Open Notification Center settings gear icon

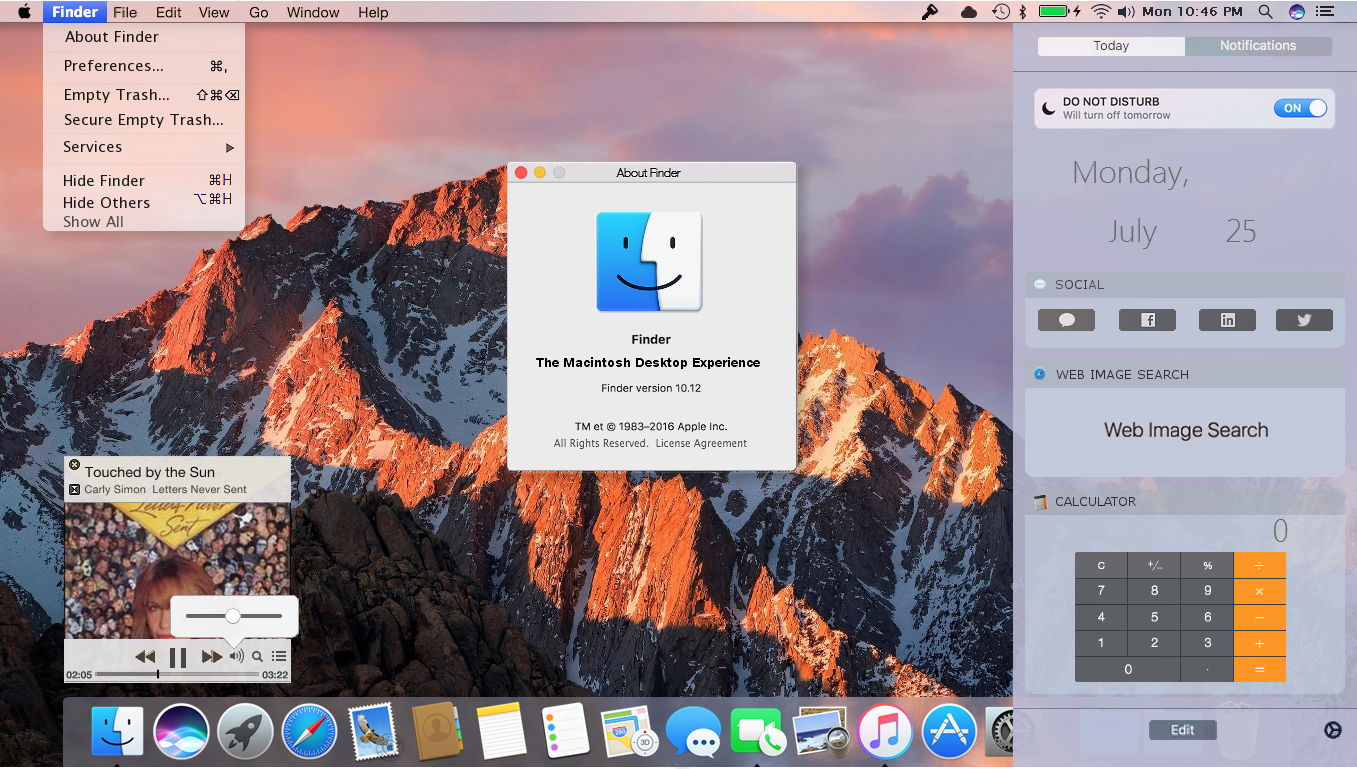click(1332, 730)
